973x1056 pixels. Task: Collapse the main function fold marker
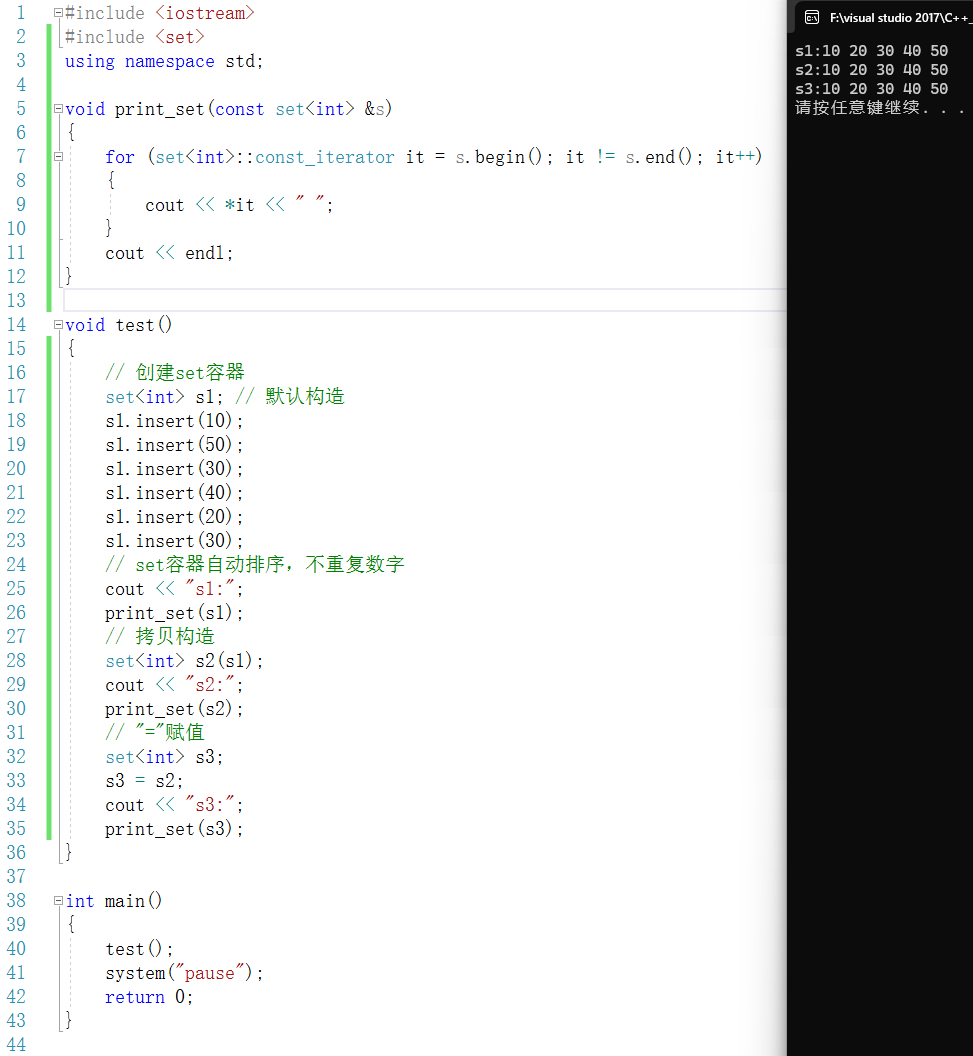(x=59, y=900)
